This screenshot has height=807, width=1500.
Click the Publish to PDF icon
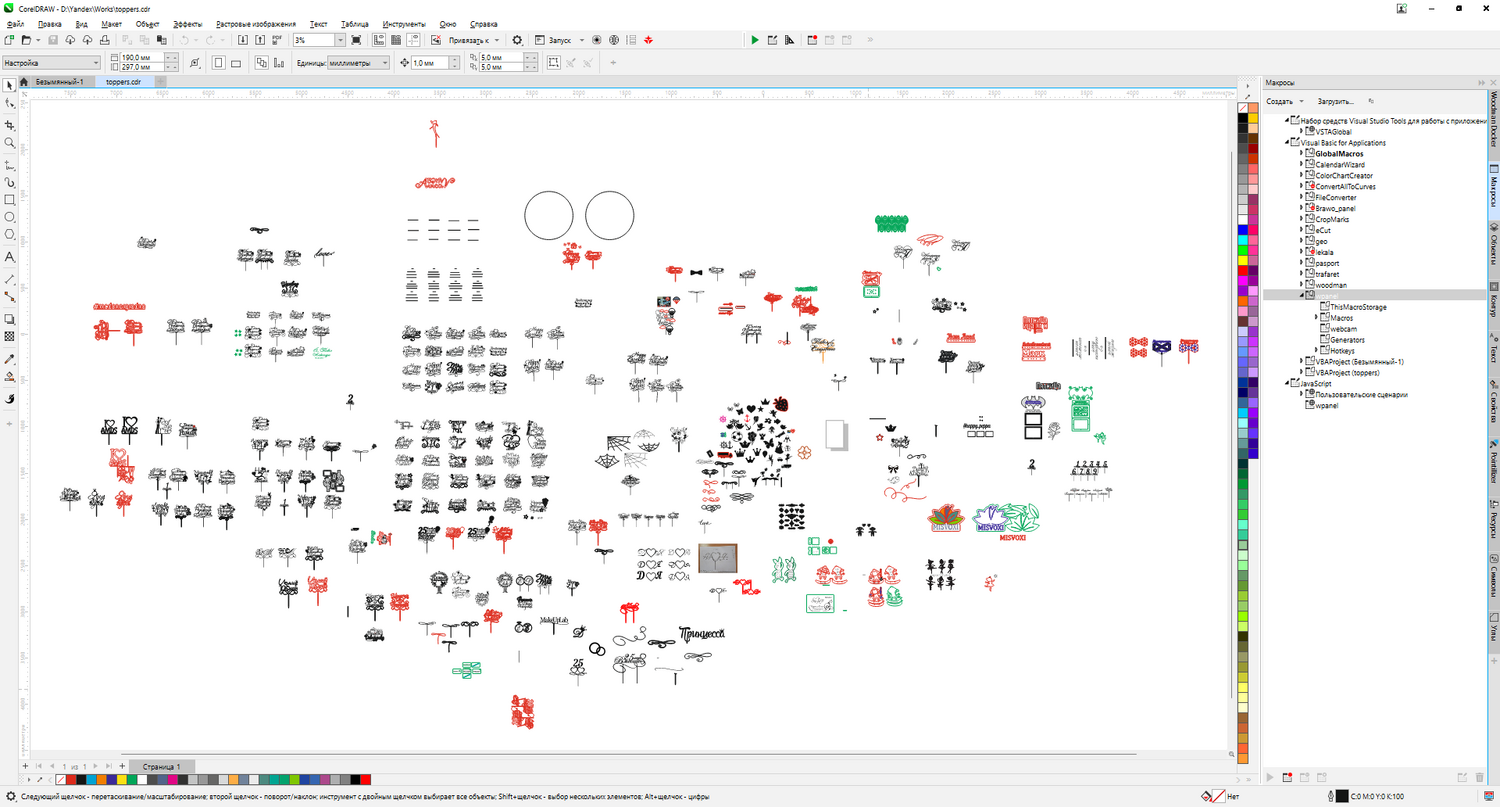click(x=278, y=40)
